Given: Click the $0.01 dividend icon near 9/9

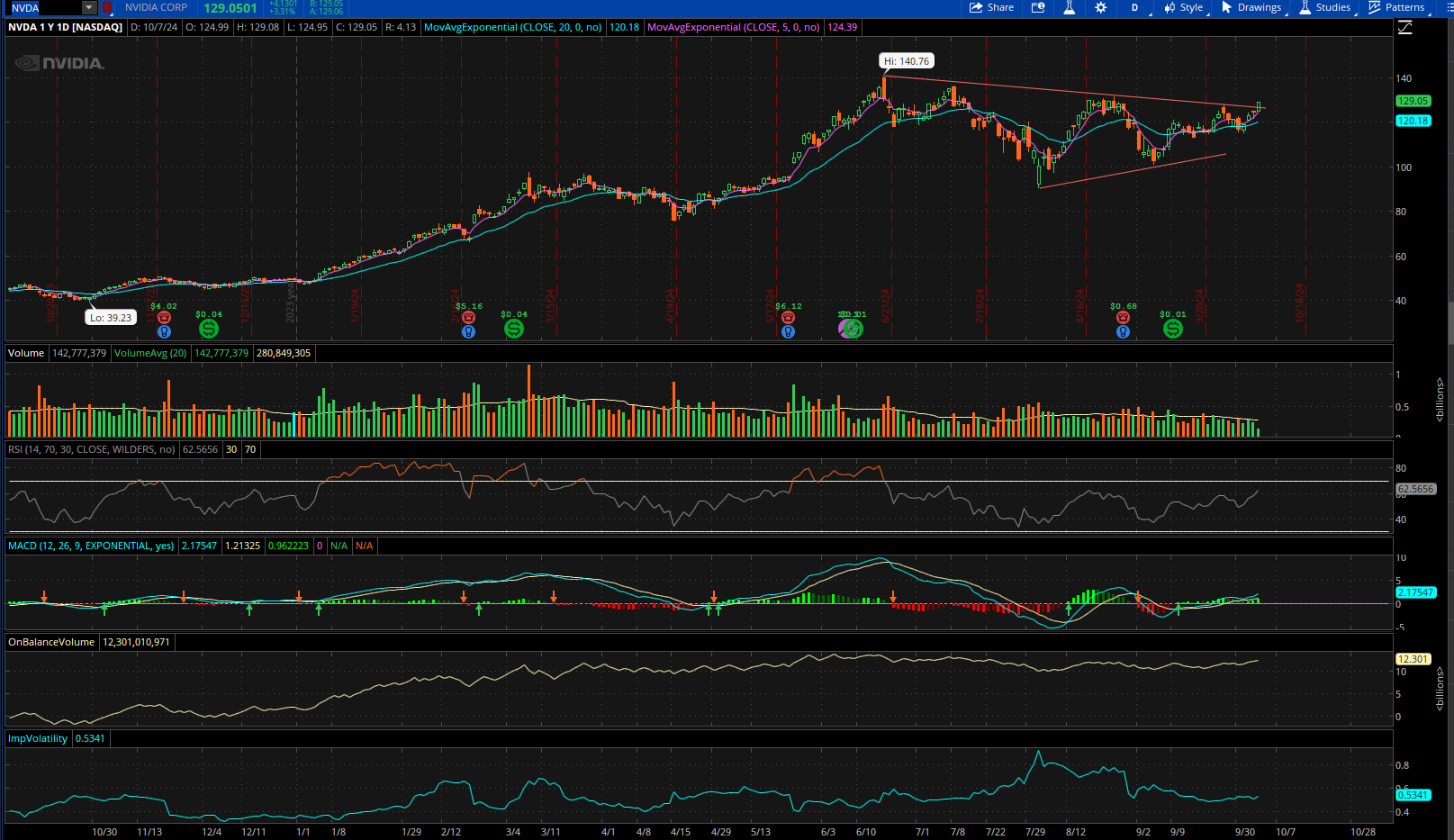Looking at the screenshot, I should [x=1172, y=329].
